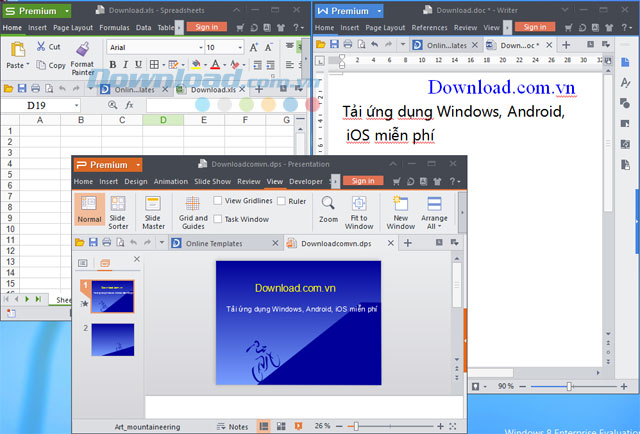Screen dimensions: 640x434
Task: Click Sign in button in Writer
Action: tap(535, 27)
